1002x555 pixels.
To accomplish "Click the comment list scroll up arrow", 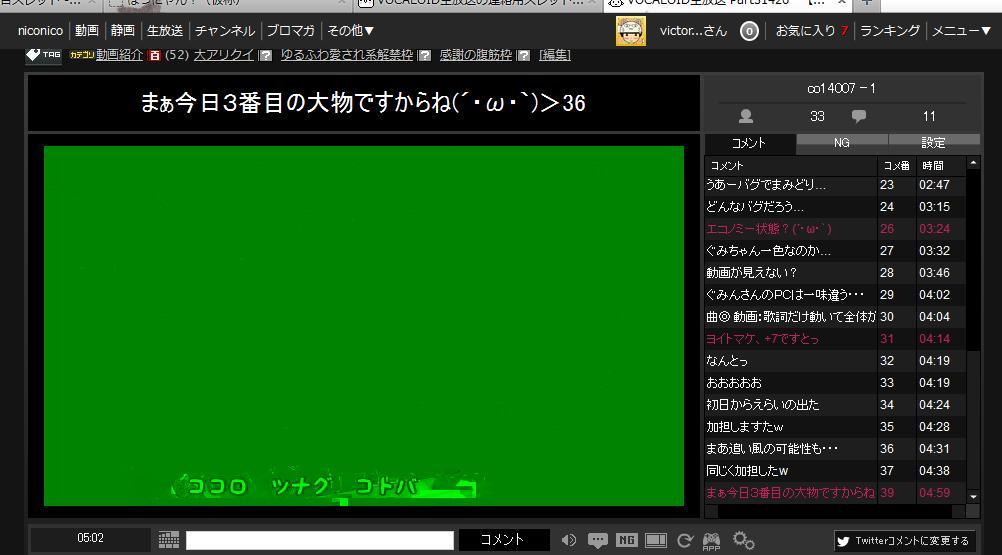I will click(x=973, y=163).
